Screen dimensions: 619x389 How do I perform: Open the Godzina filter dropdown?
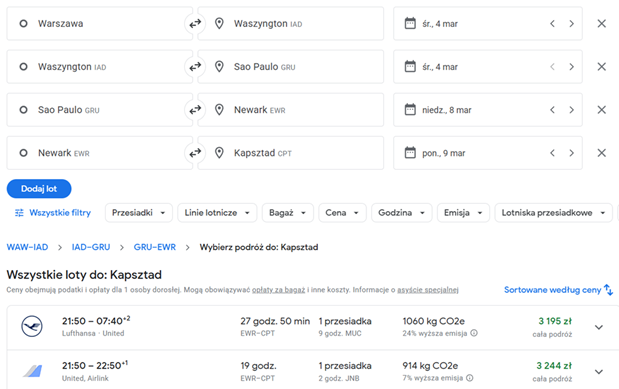point(401,213)
